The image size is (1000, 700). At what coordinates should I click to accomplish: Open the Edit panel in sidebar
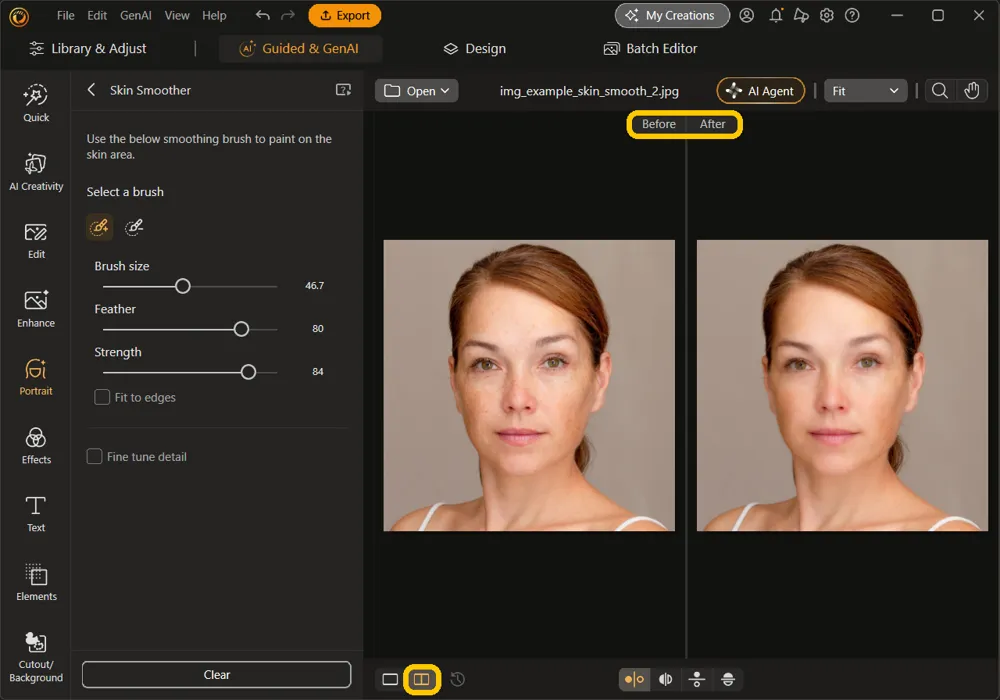(x=36, y=240)
